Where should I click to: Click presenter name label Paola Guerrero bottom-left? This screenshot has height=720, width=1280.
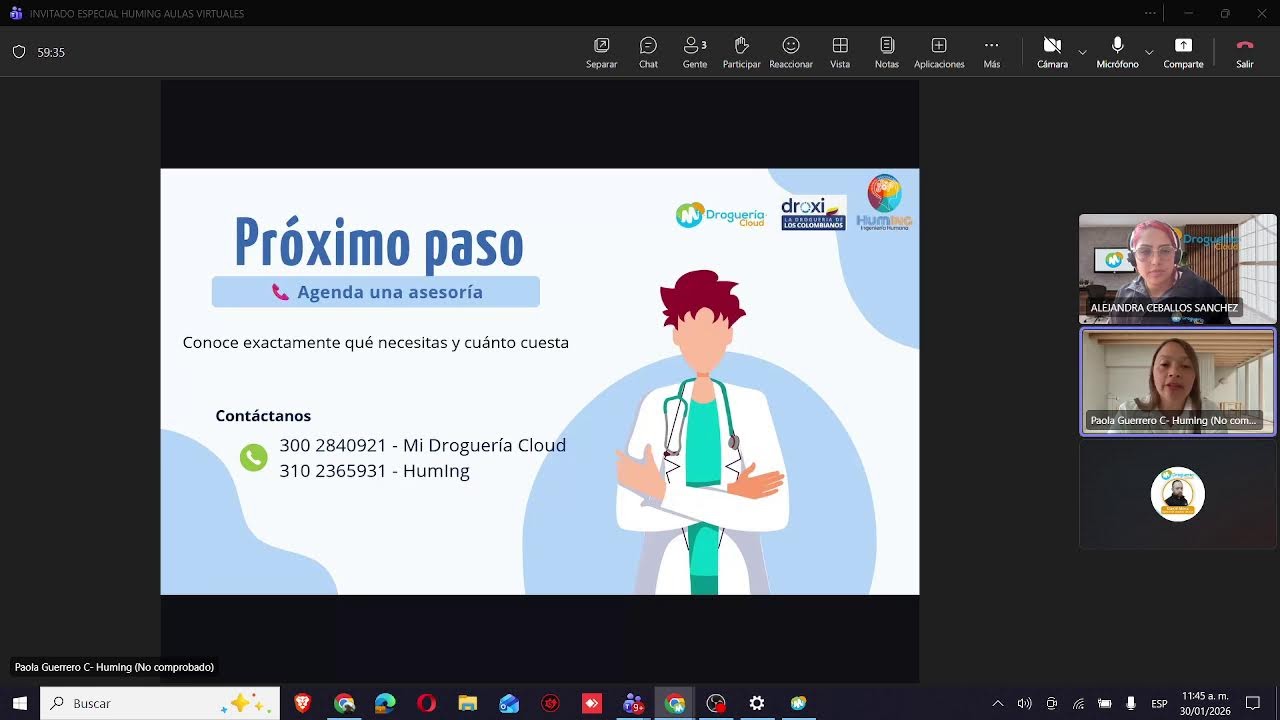[x=114, y=667]
